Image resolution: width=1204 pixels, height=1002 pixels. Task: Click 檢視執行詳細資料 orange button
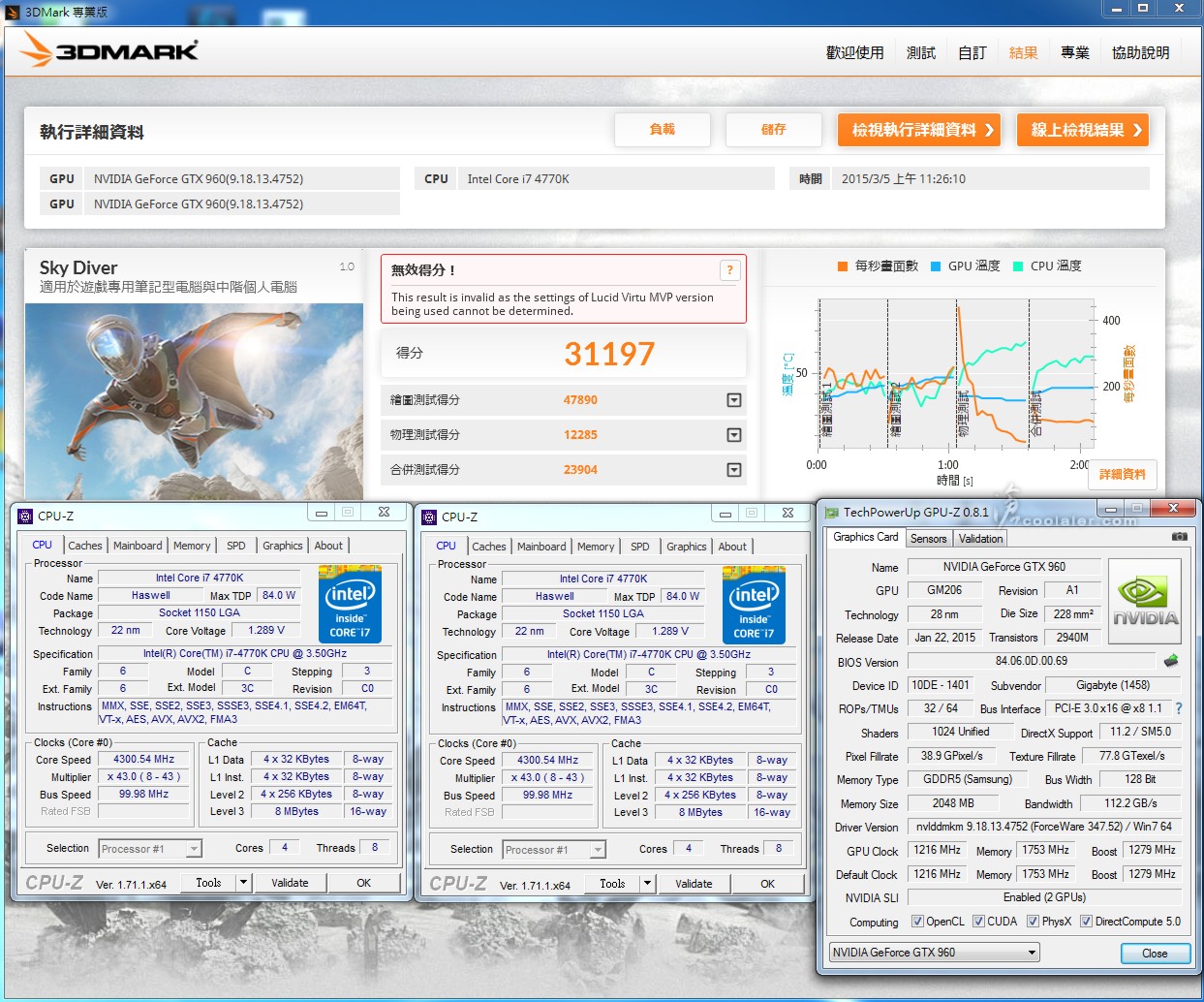920,130
